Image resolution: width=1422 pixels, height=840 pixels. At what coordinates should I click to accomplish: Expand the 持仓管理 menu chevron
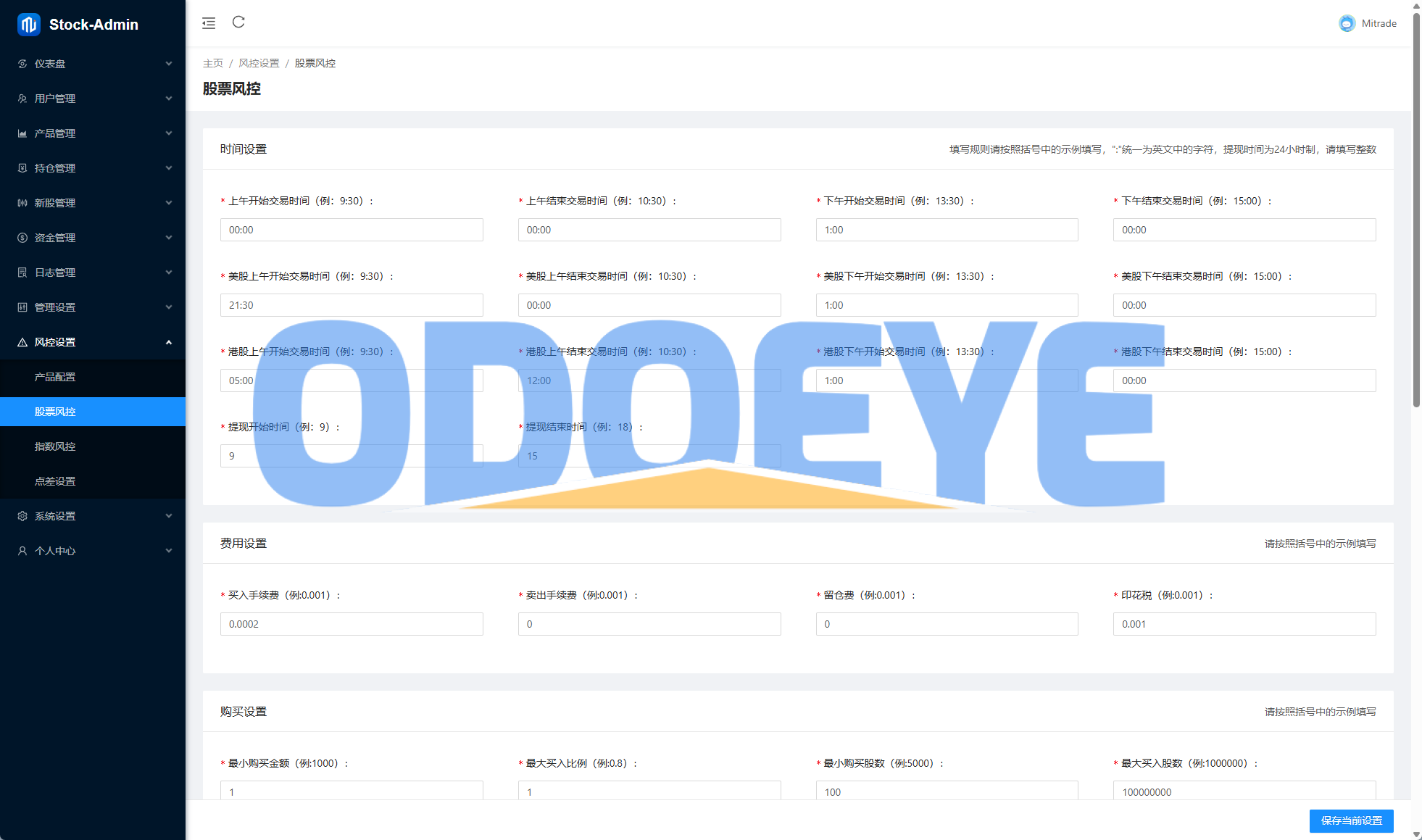click(x=169, y=168)
